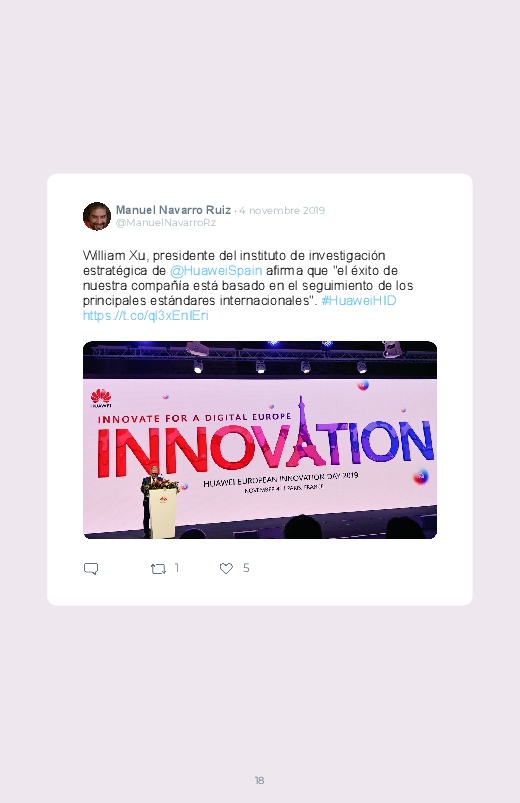Open the Huawei Innovation Day photo
The width and height of the screenshot is (520, 803).
pyautogui.click(x=260, y=440)
